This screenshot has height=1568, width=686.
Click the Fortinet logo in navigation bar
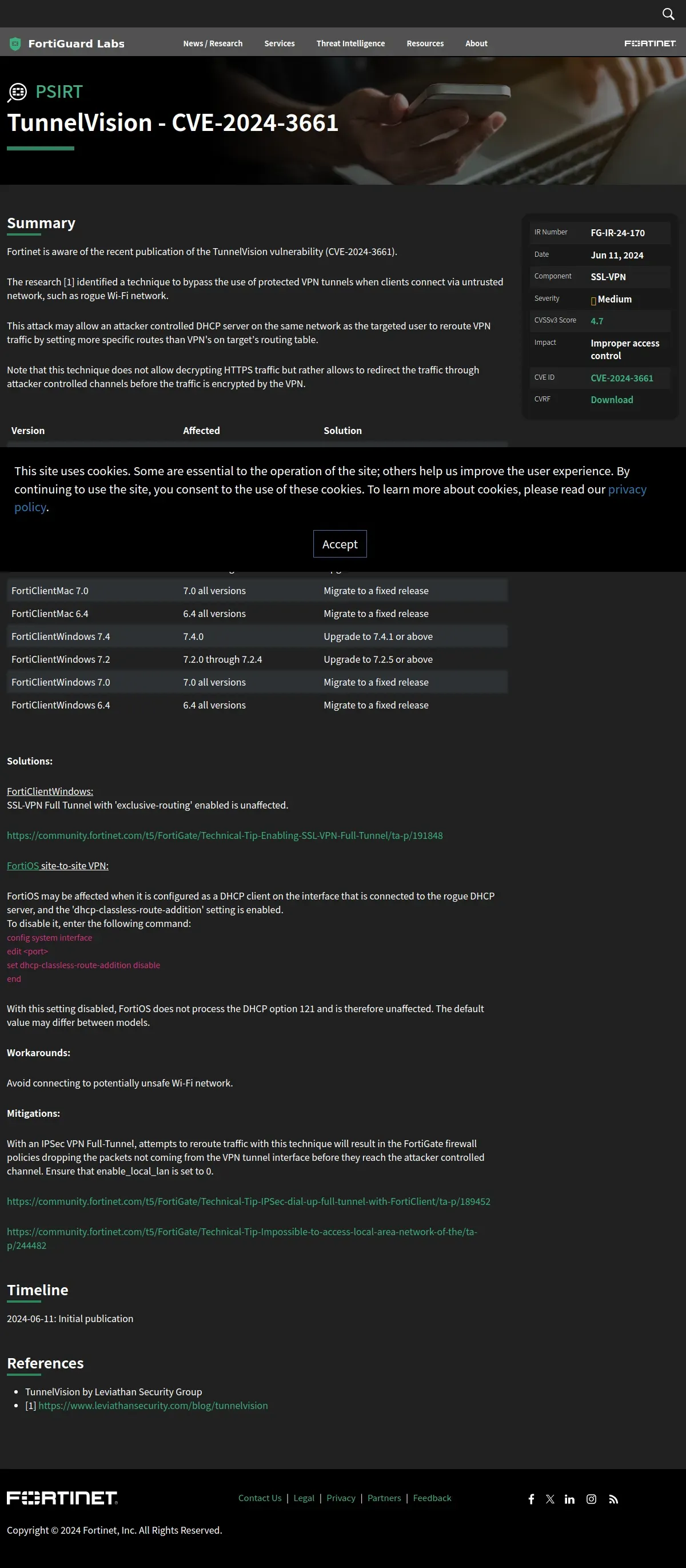pyautogui.click(x=650, y=43)
